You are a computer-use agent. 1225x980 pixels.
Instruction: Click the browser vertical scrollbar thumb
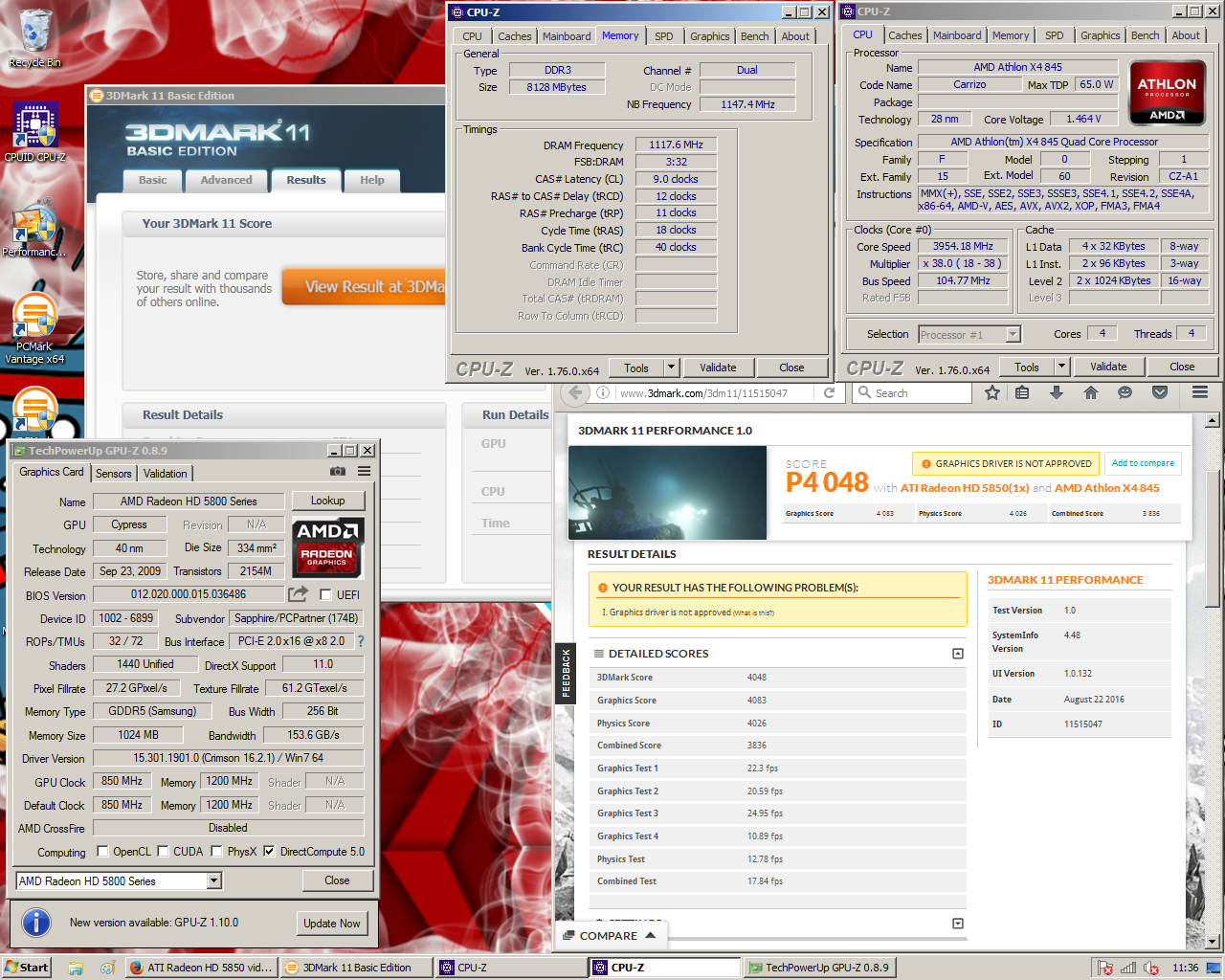point(1212,538)
